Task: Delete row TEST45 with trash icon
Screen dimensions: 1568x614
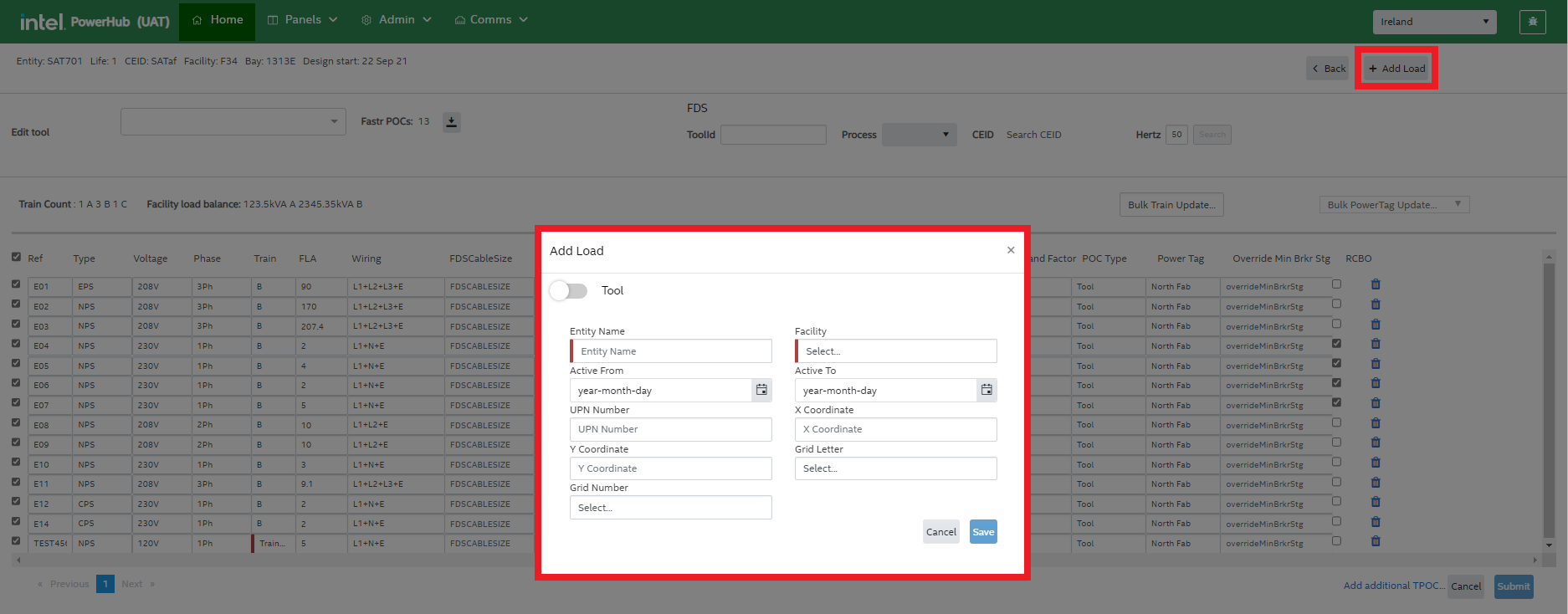Action: pyautogui.click(x=1376, y=542)
